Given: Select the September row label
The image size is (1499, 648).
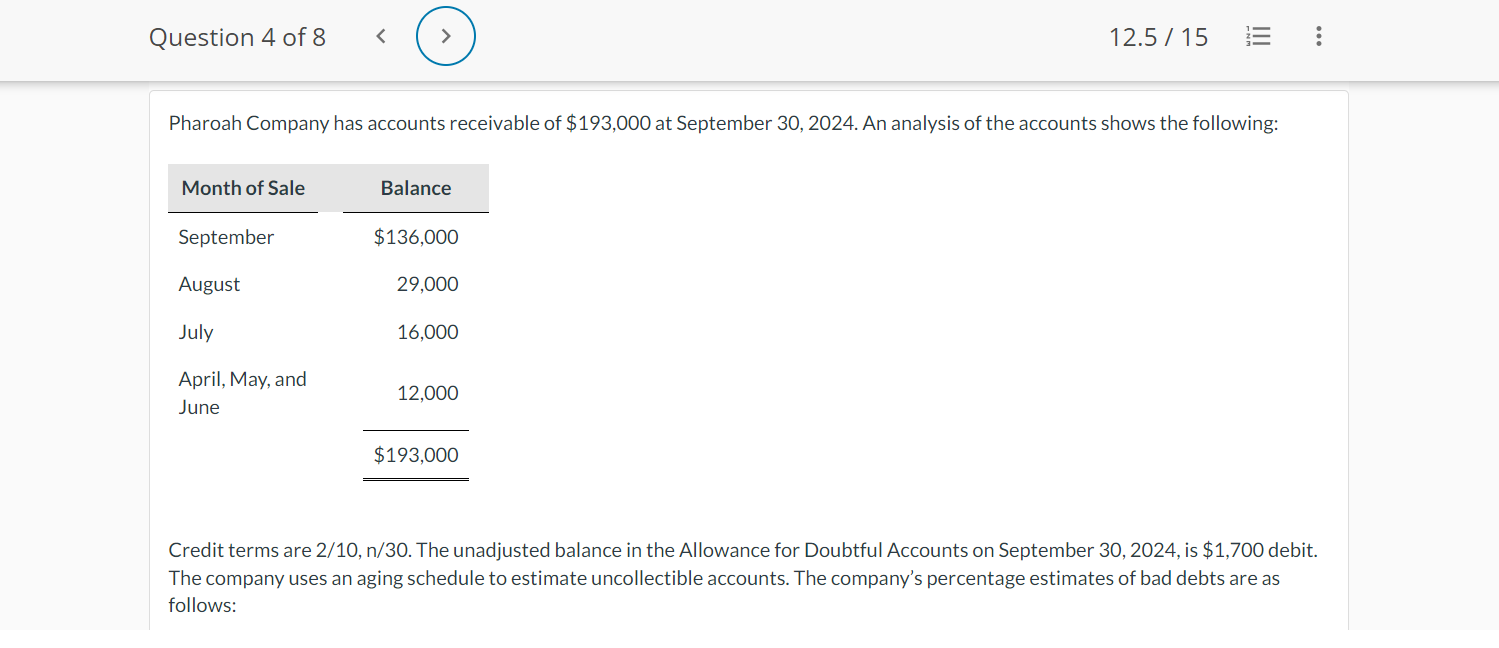Looking at the screenshot, I should (226, 237).
